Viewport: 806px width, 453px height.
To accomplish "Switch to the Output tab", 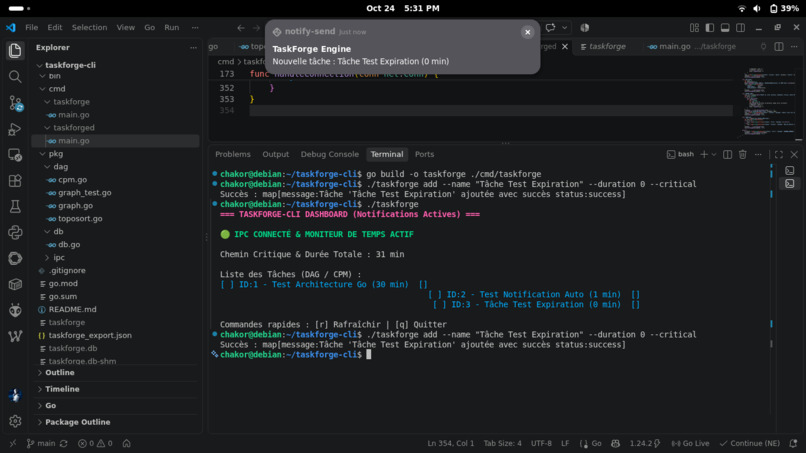I will pyautogui.click(x=276, y=154).
